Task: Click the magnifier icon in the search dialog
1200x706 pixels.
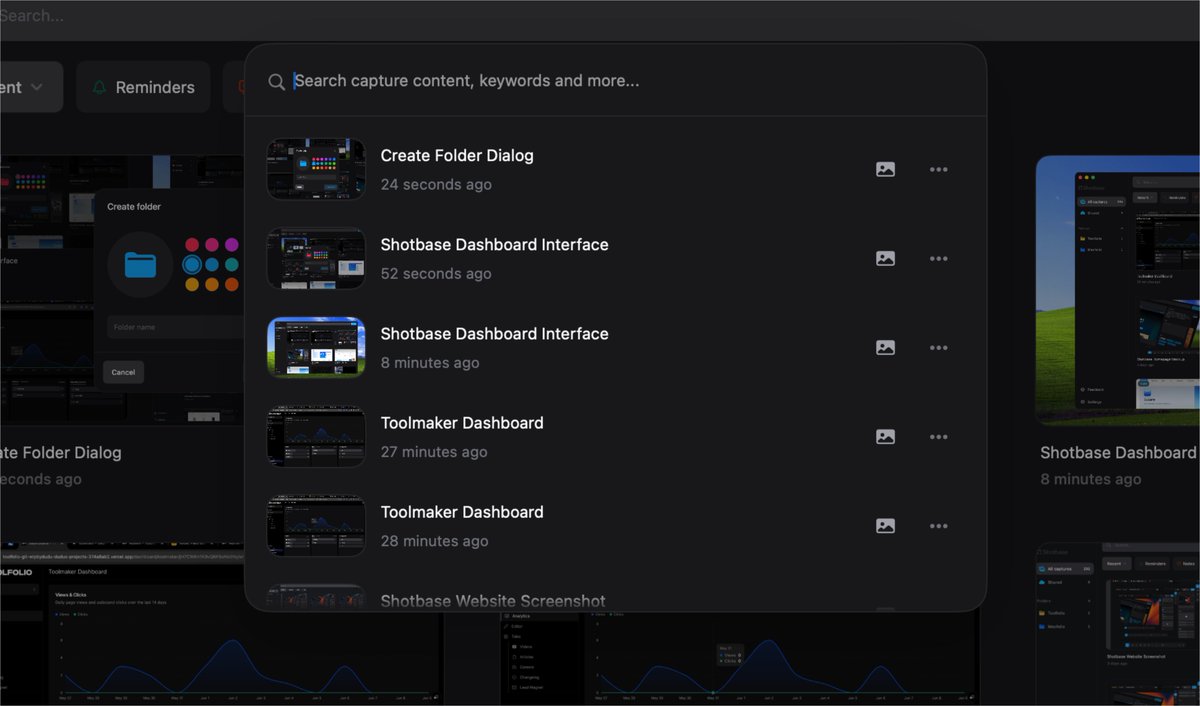Action: tap(277, 82)
